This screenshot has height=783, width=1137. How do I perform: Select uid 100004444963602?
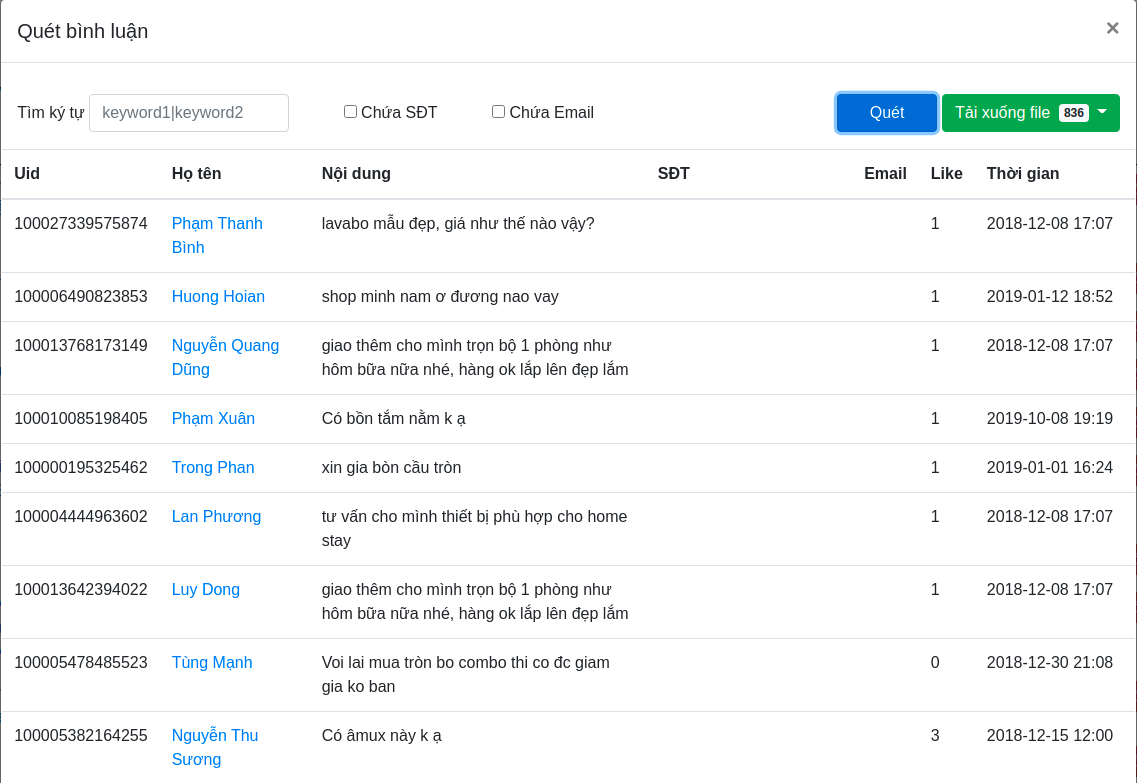(81, 517)
